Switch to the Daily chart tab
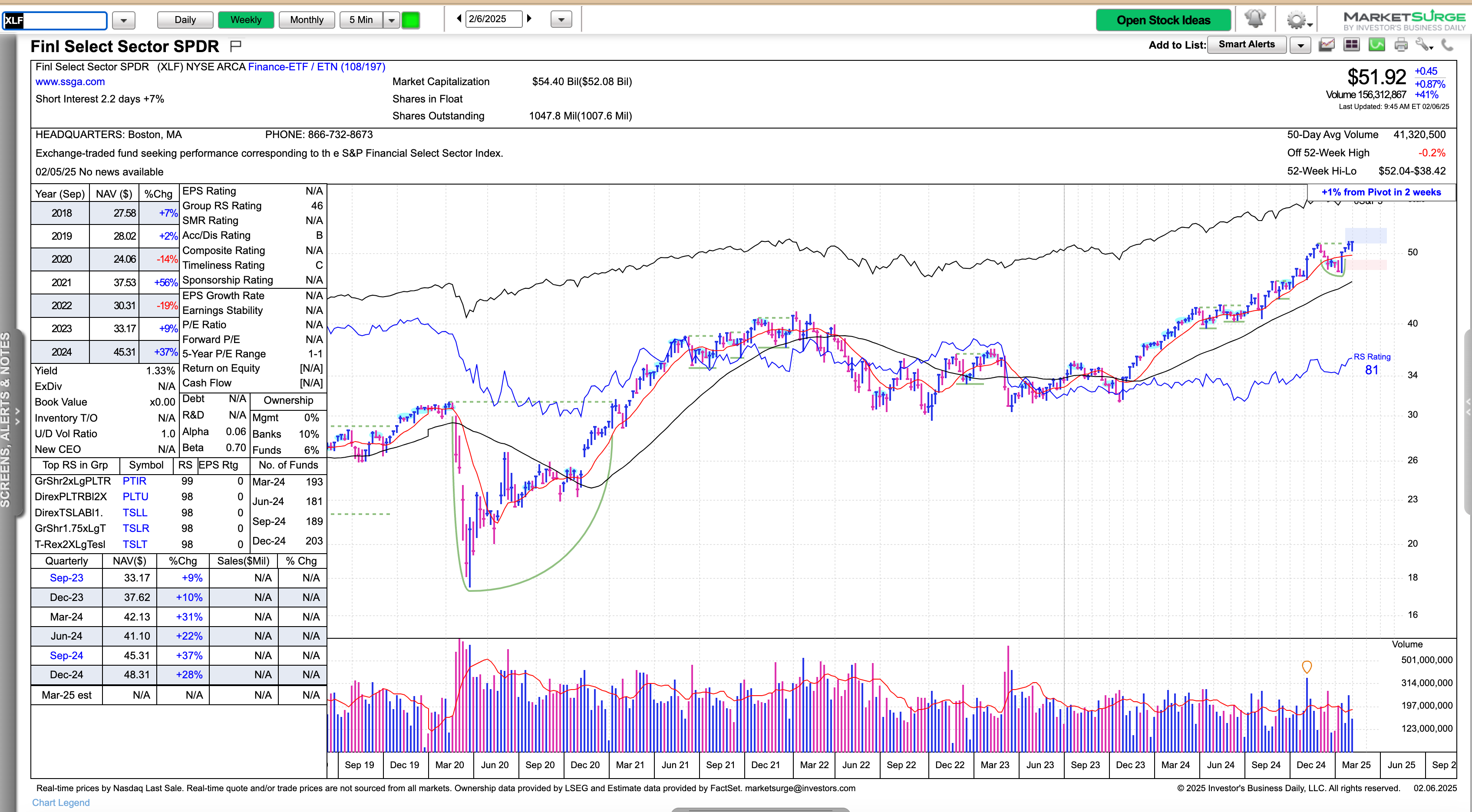This screenshot has height=812, width=1472. click(x=185, y=20)
